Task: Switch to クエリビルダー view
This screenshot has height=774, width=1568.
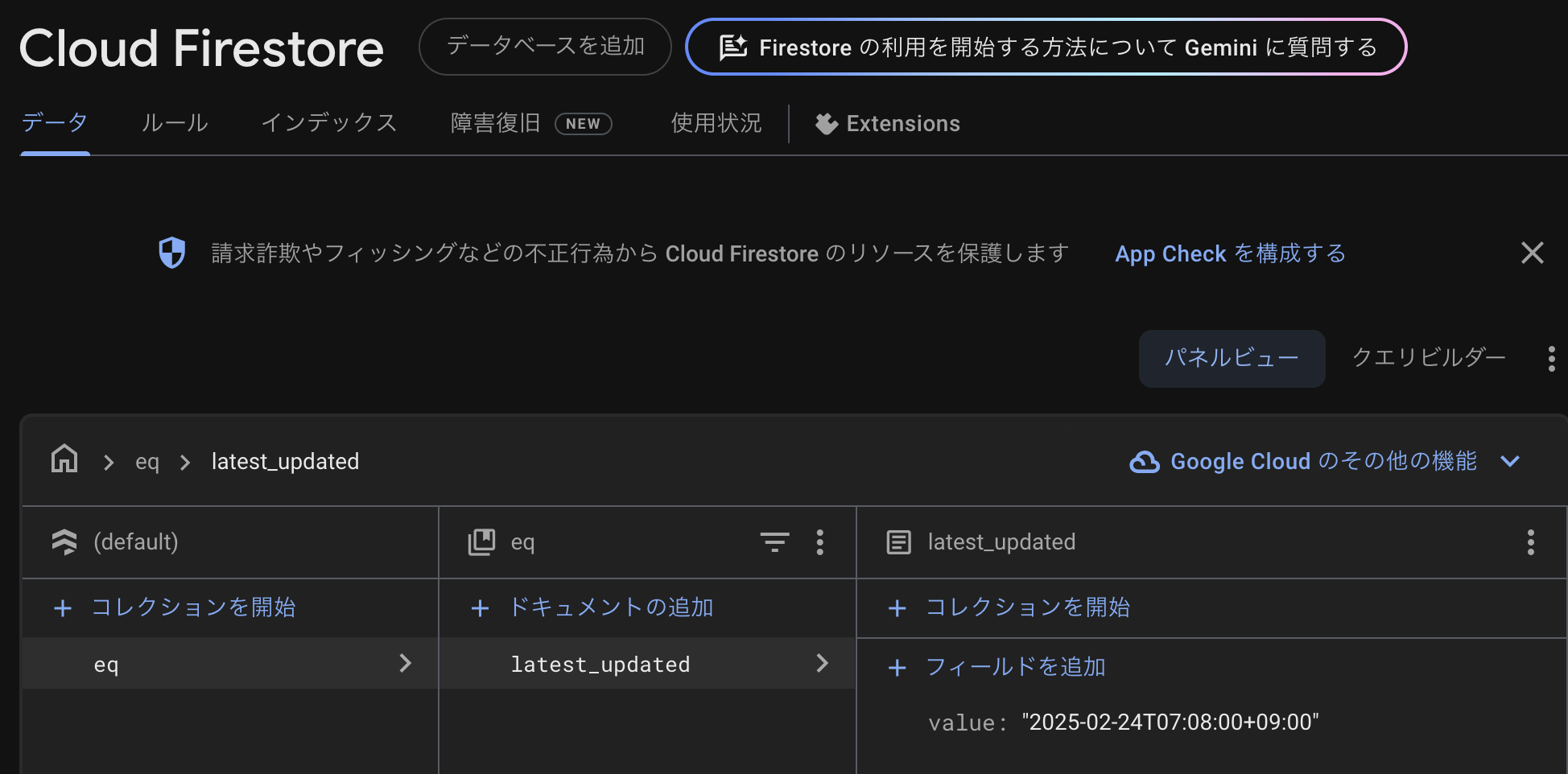Action: (1426, 358)
